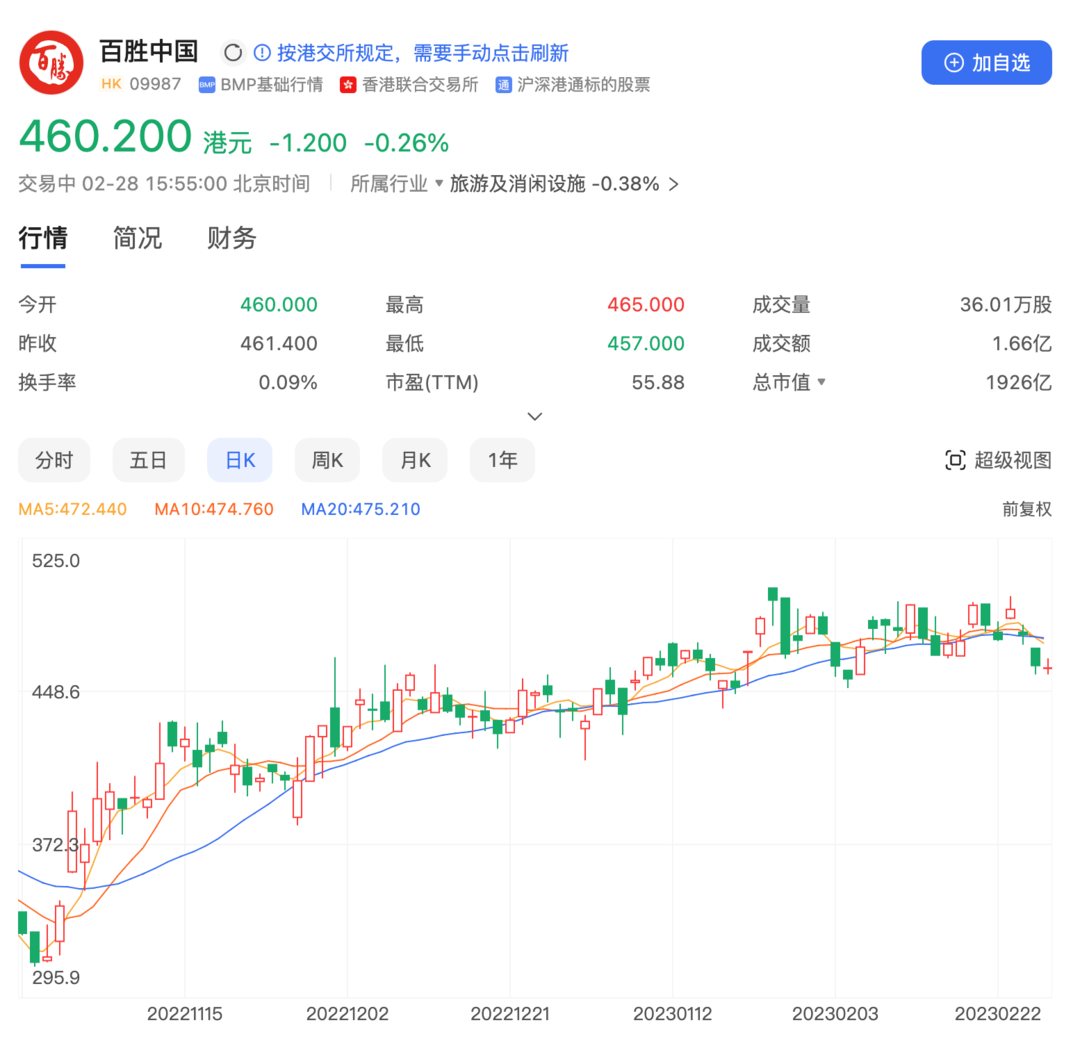The width and height of the screenshot is (1080, 1041).
Task: Select the 周K weekly candlestick chart
Action: point(327,460)
